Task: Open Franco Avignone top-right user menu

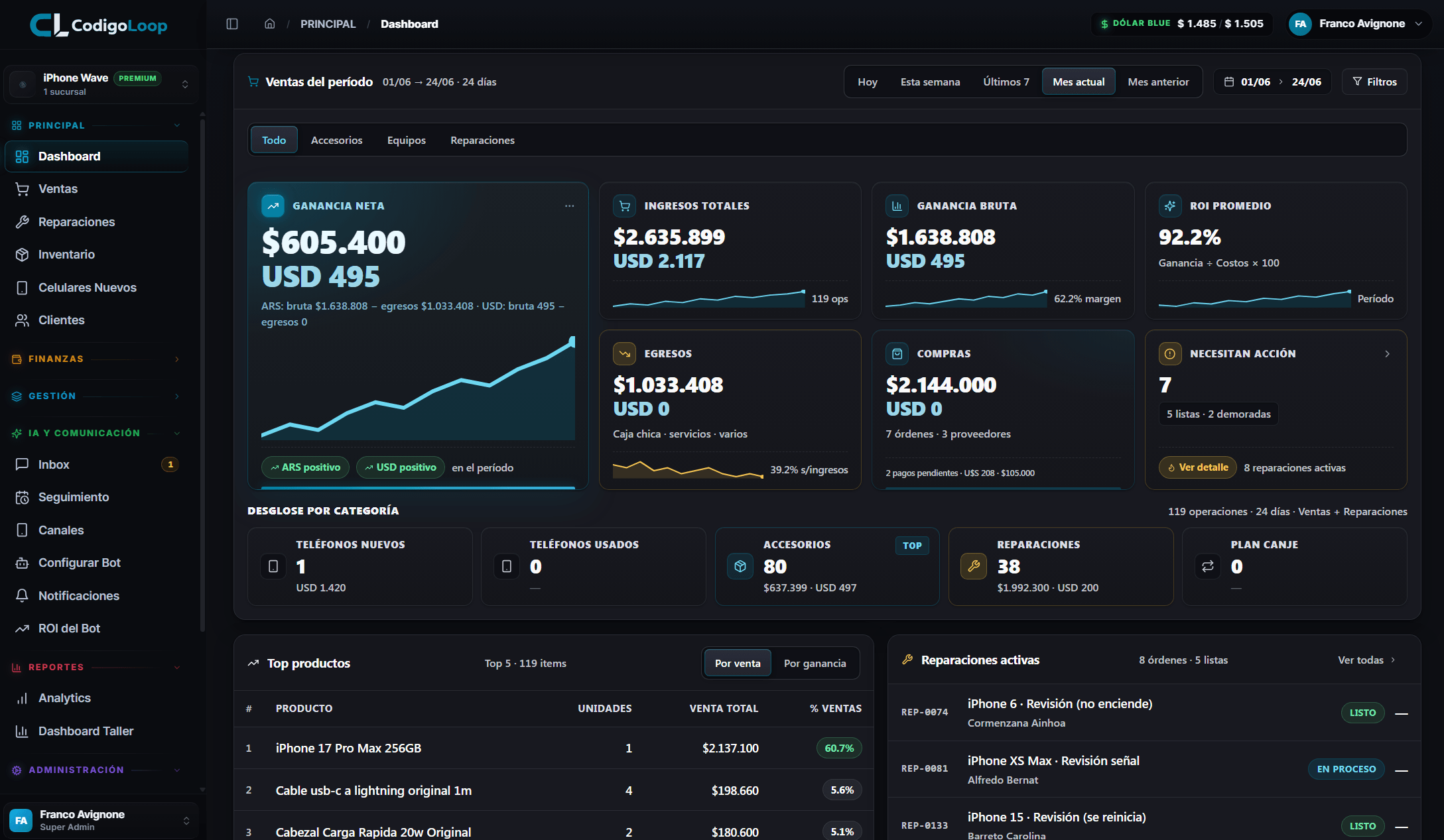Action: click(x=1358, y=24)
